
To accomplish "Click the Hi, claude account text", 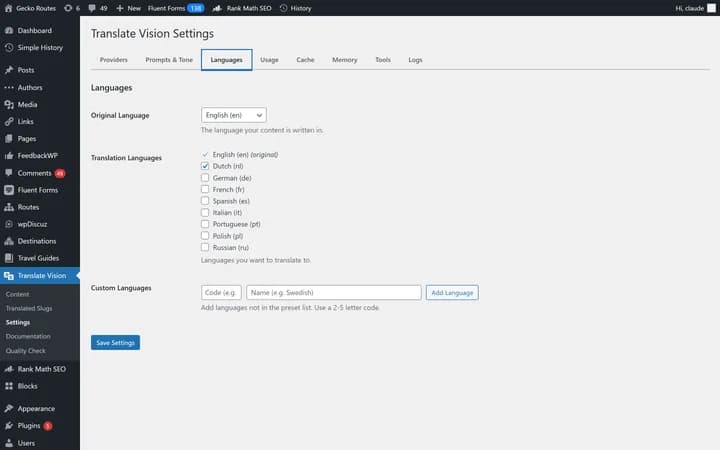I will click(x=689, y=8).
